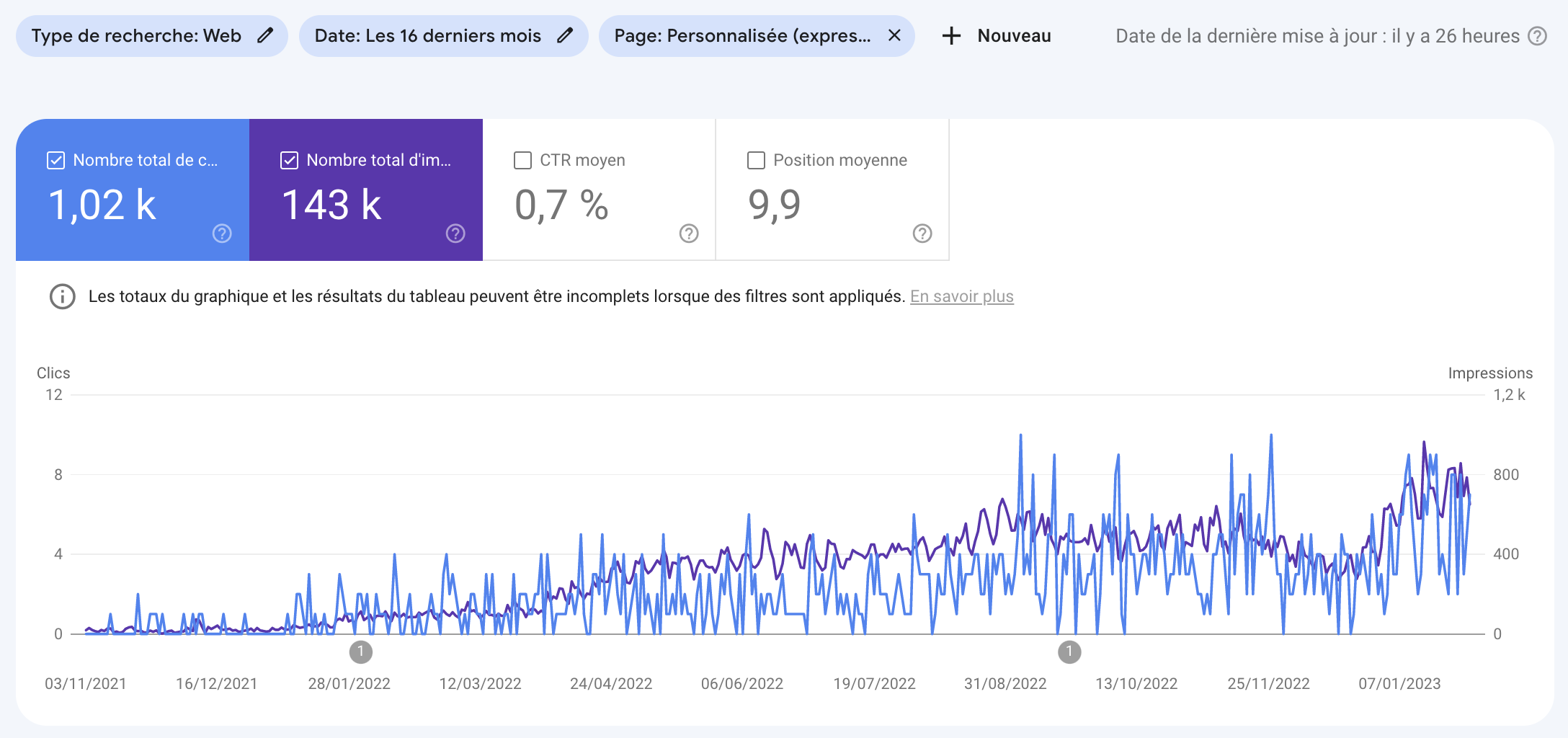Uncheck the total impressions checkbox
Screen dimensions: 1568x738
pyautogui.click(x=289, y=160)
